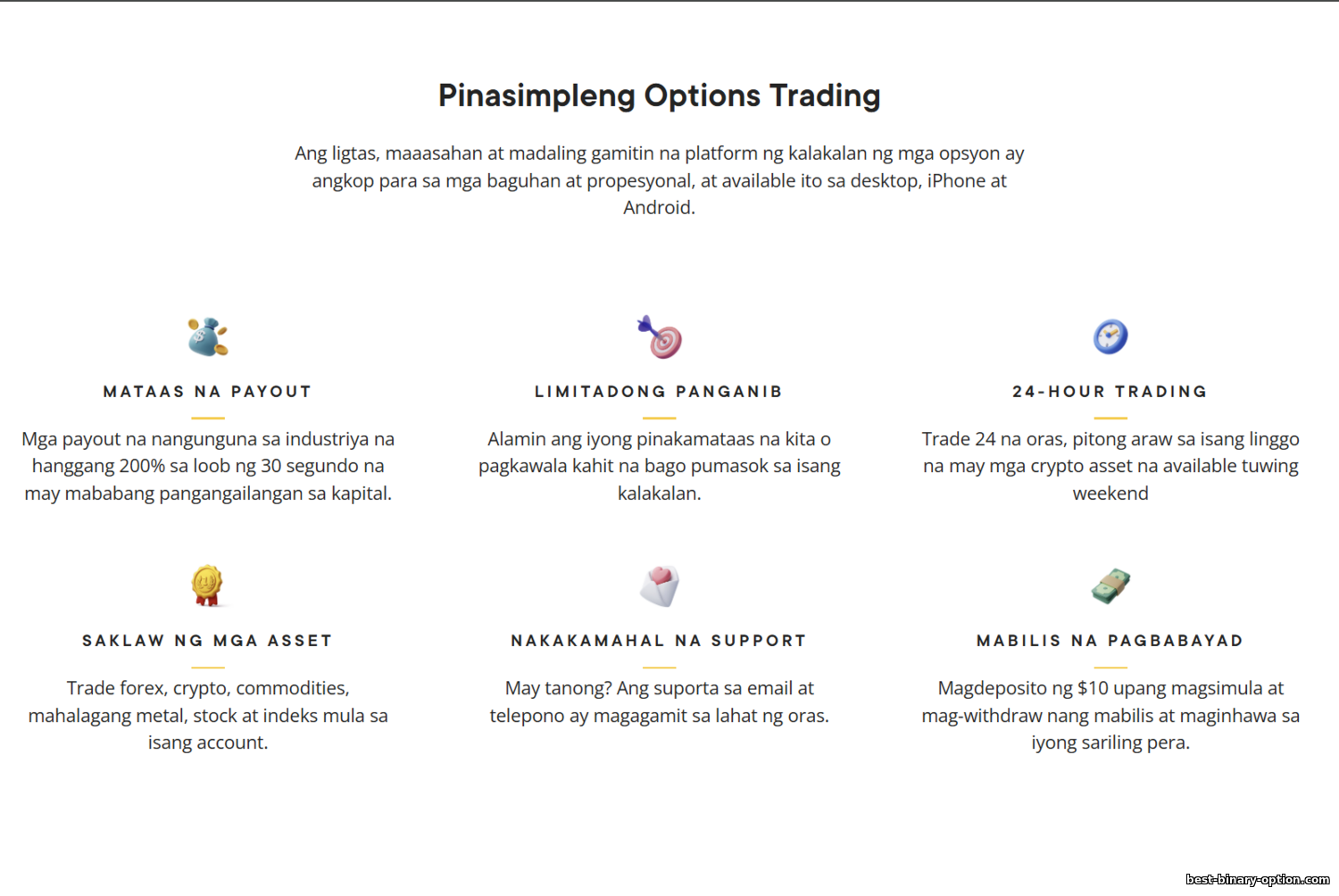Image resolution: width=1339 pixels, height=896 pixels.
Task: Select the Nakakamahal na Support heading
Action: tap(659, 641)
